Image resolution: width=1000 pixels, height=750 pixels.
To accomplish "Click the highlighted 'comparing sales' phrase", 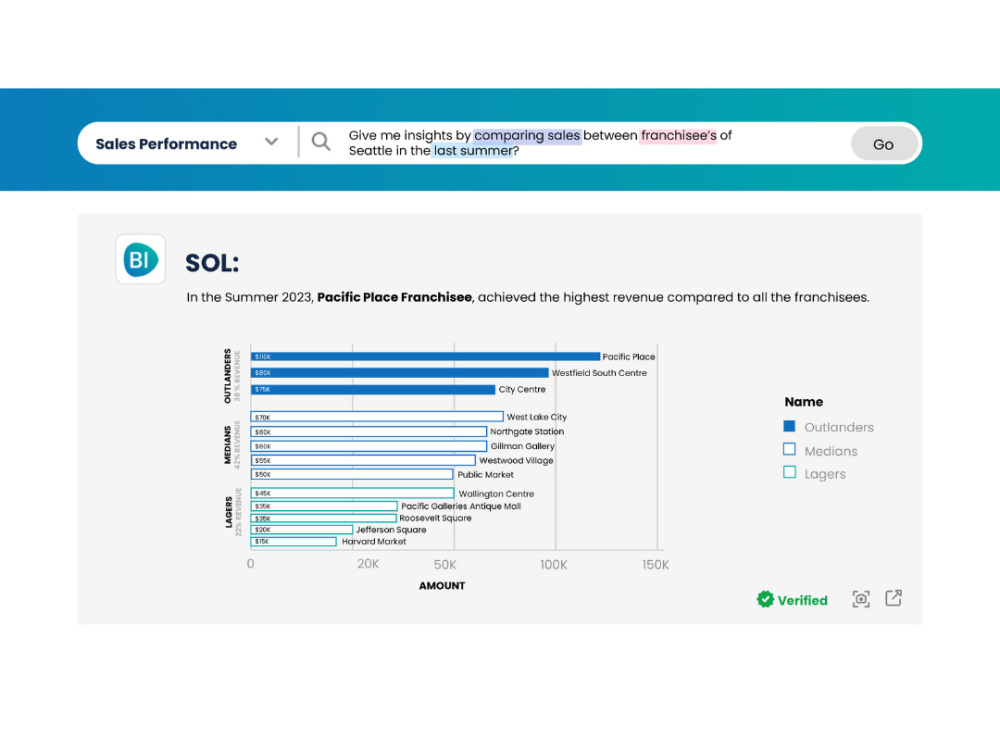I will point(527,135).
